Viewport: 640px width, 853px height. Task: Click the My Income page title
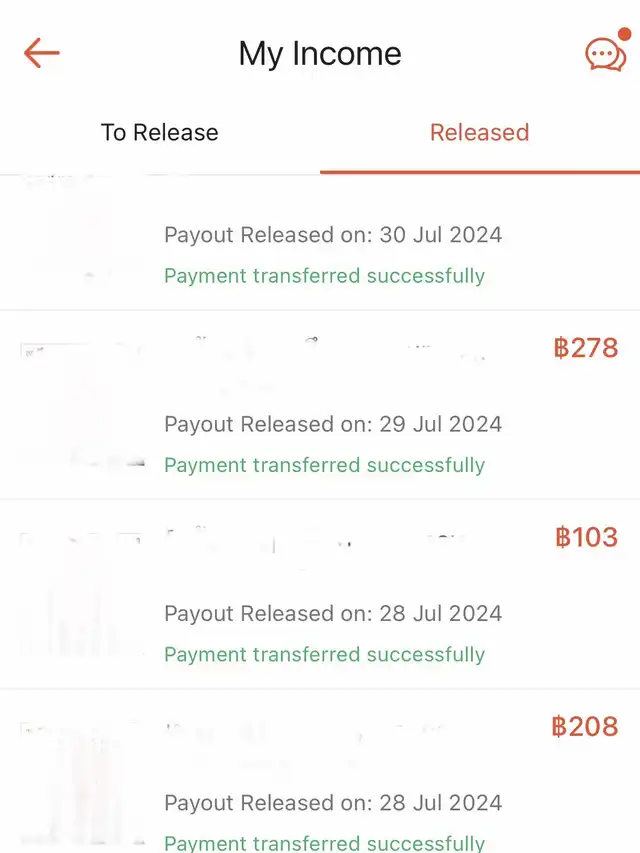320,54
